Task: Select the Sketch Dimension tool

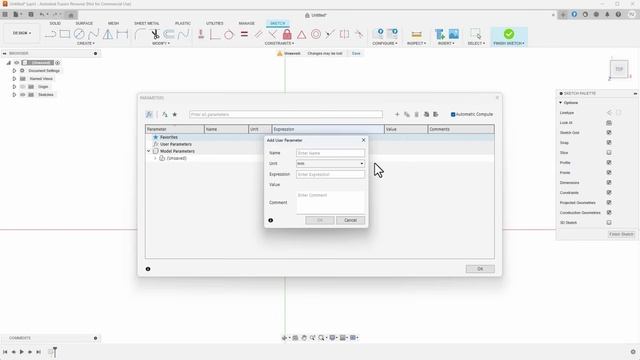Action: (122, 34)
